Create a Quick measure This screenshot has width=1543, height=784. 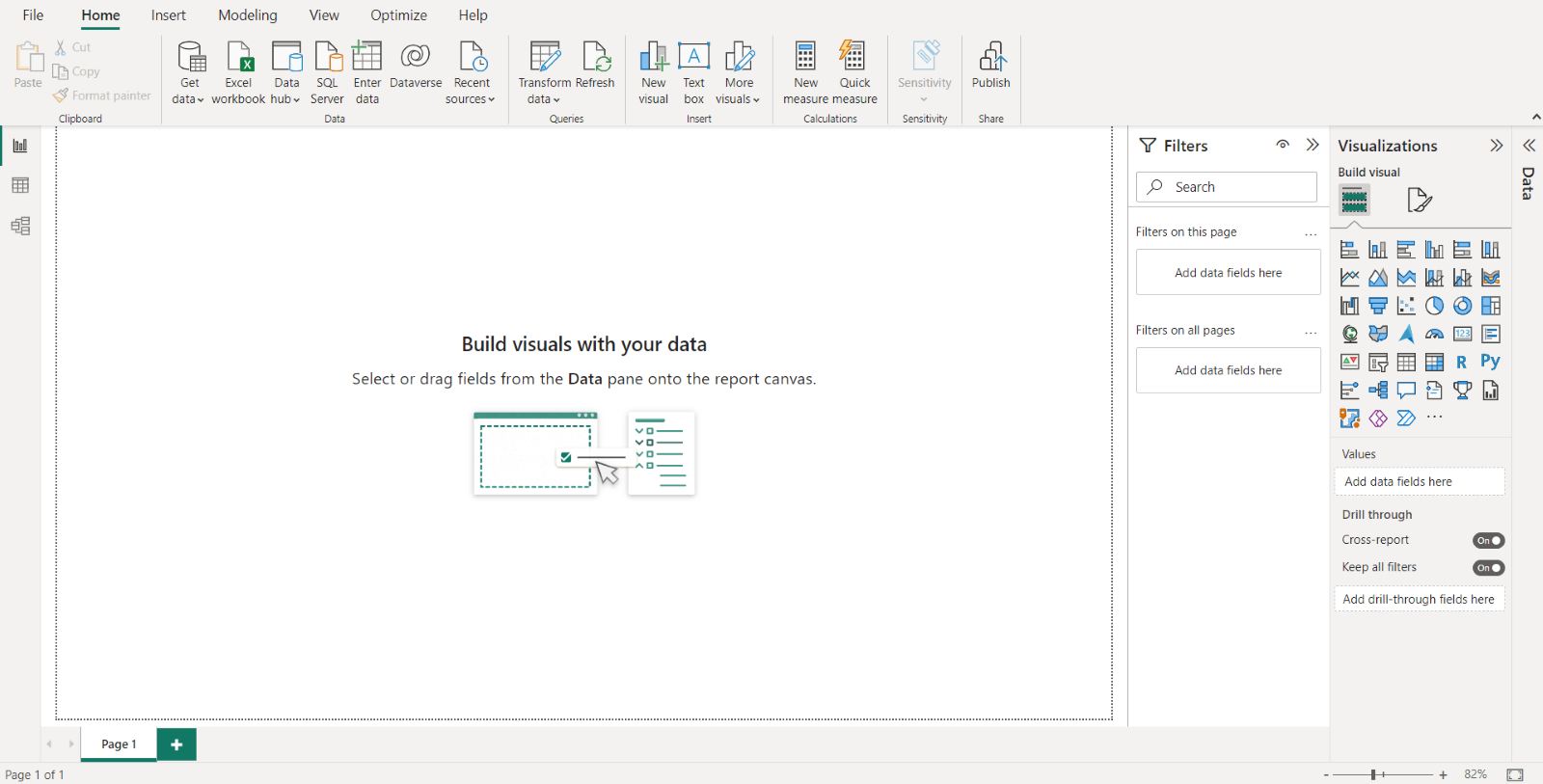854,73
